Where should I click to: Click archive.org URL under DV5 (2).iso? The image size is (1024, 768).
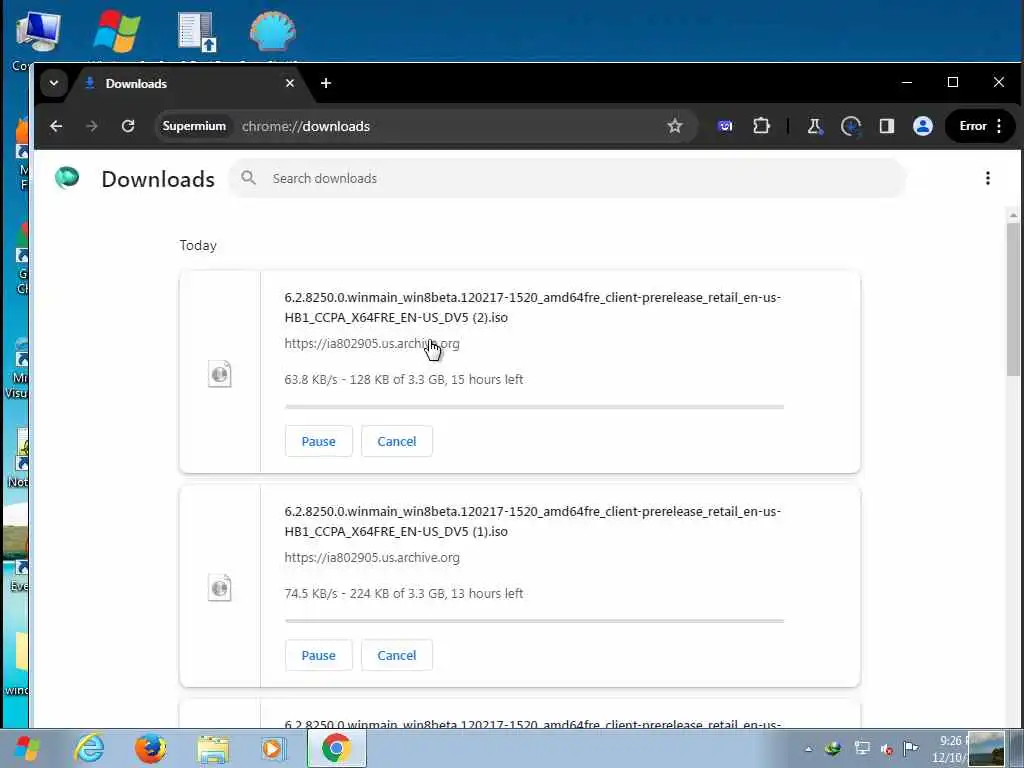pos(372,344)
